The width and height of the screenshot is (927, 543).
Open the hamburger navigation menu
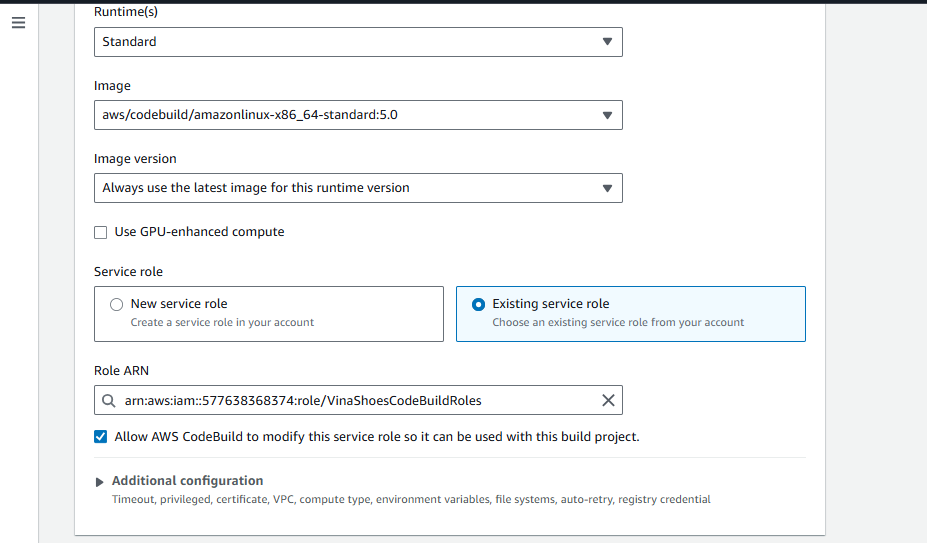(x=18, y=23)
